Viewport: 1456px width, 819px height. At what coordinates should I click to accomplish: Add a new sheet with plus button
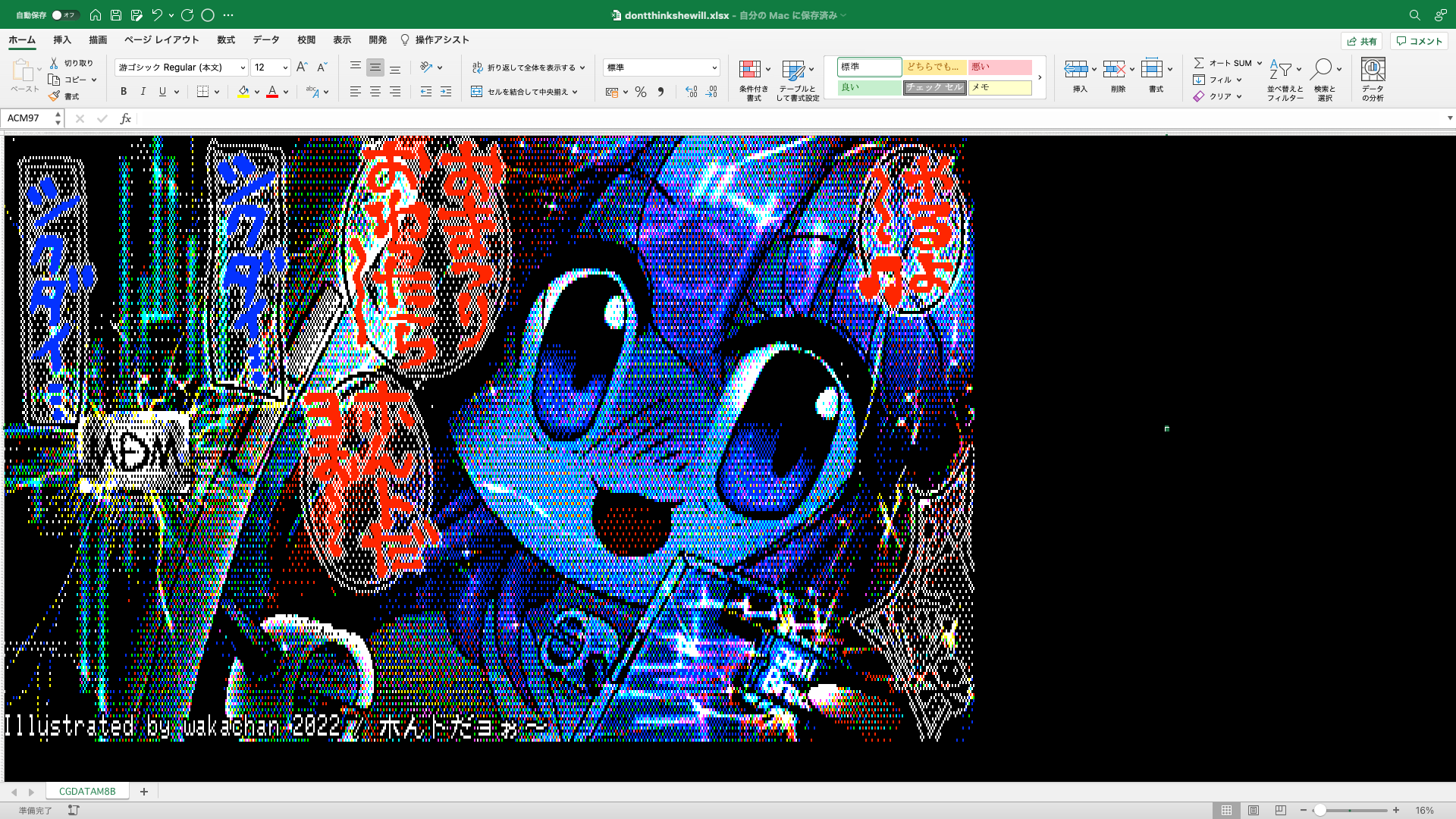pyautogui.click(x=144, y=792)
